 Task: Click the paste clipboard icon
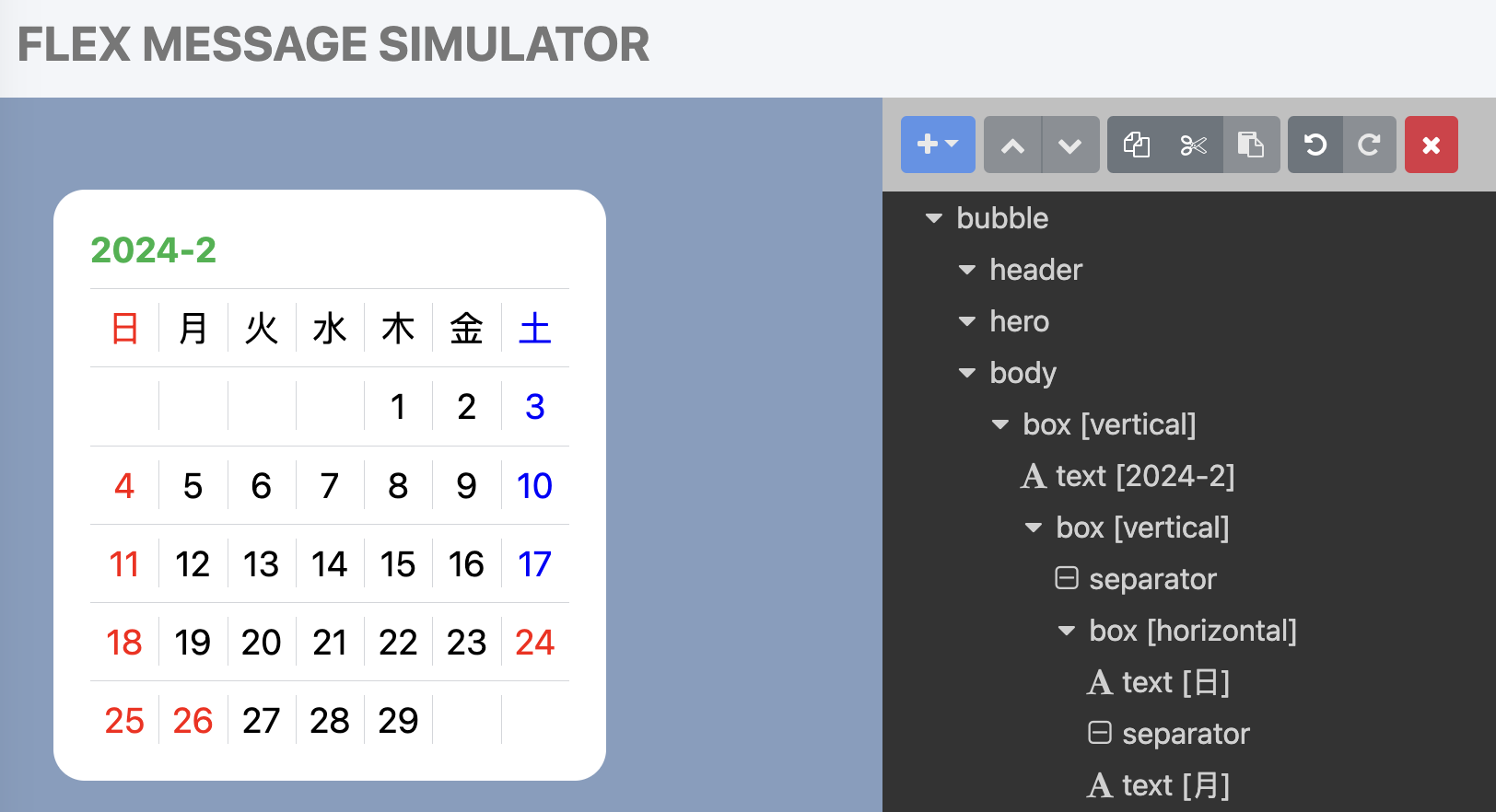click(1250, 145)
